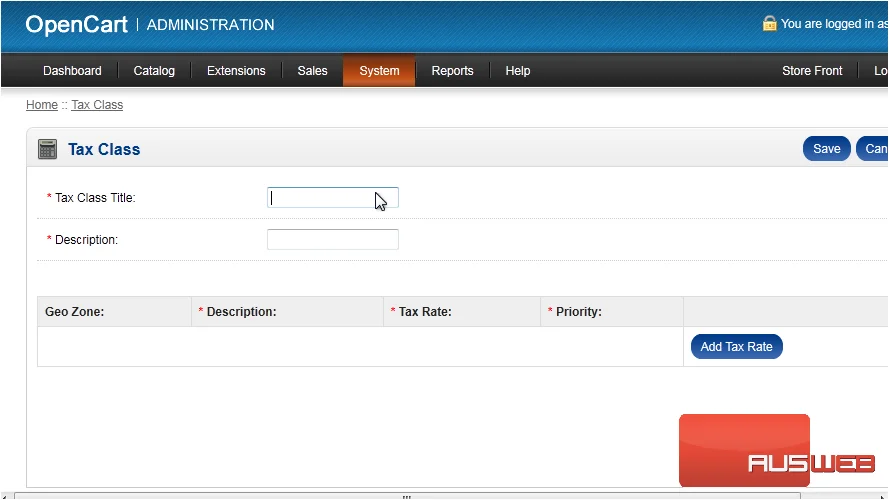
Task: Open the Dashboard menu
Action: click(x=72, y=71)
